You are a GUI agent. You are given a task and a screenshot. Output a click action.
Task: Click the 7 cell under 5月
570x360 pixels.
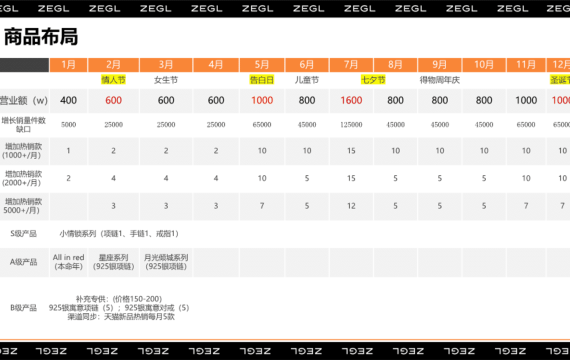click(262, 206)
